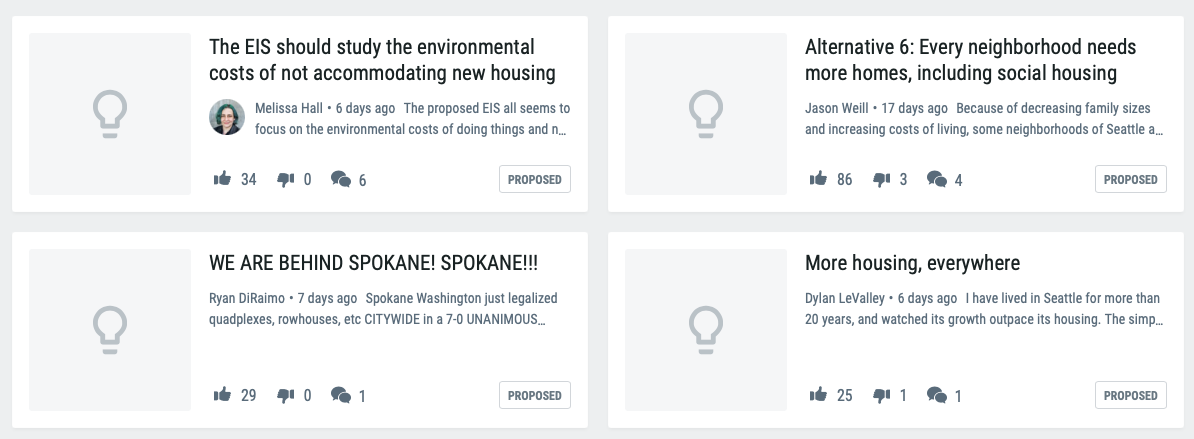The image size is (1194, 439).
Task: Open comments on the Spokane idea
Action: (341, 396)
